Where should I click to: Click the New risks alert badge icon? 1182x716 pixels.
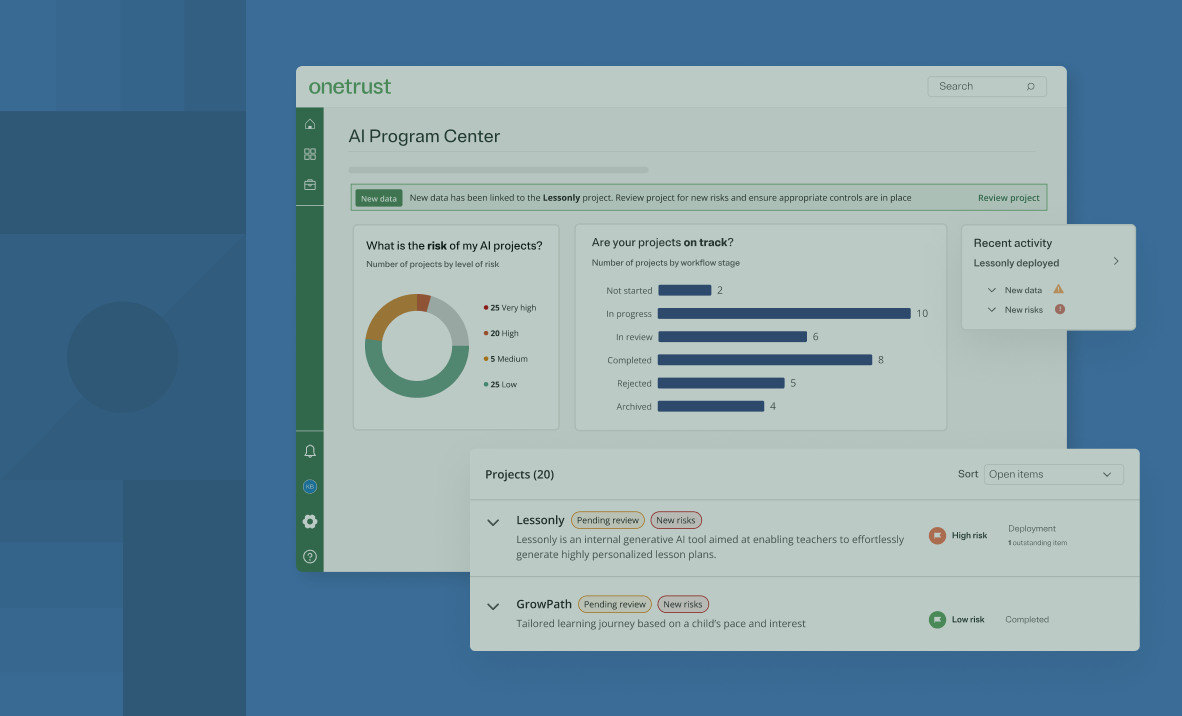[1061, 308]
